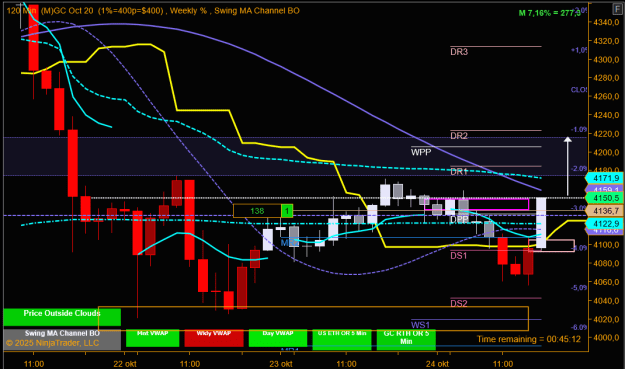Screen dimensions: 625x369
Task: Click the Day VWAP green indicator box
Action: point(278,338)
